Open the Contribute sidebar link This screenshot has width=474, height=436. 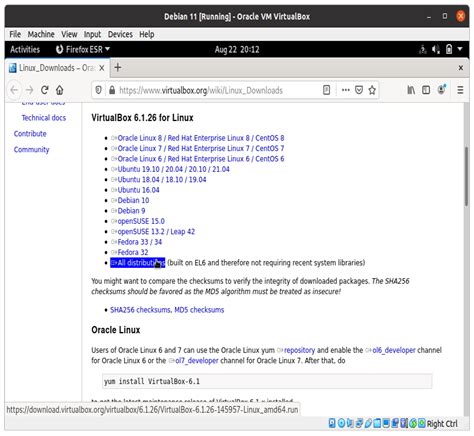[30, 134]
